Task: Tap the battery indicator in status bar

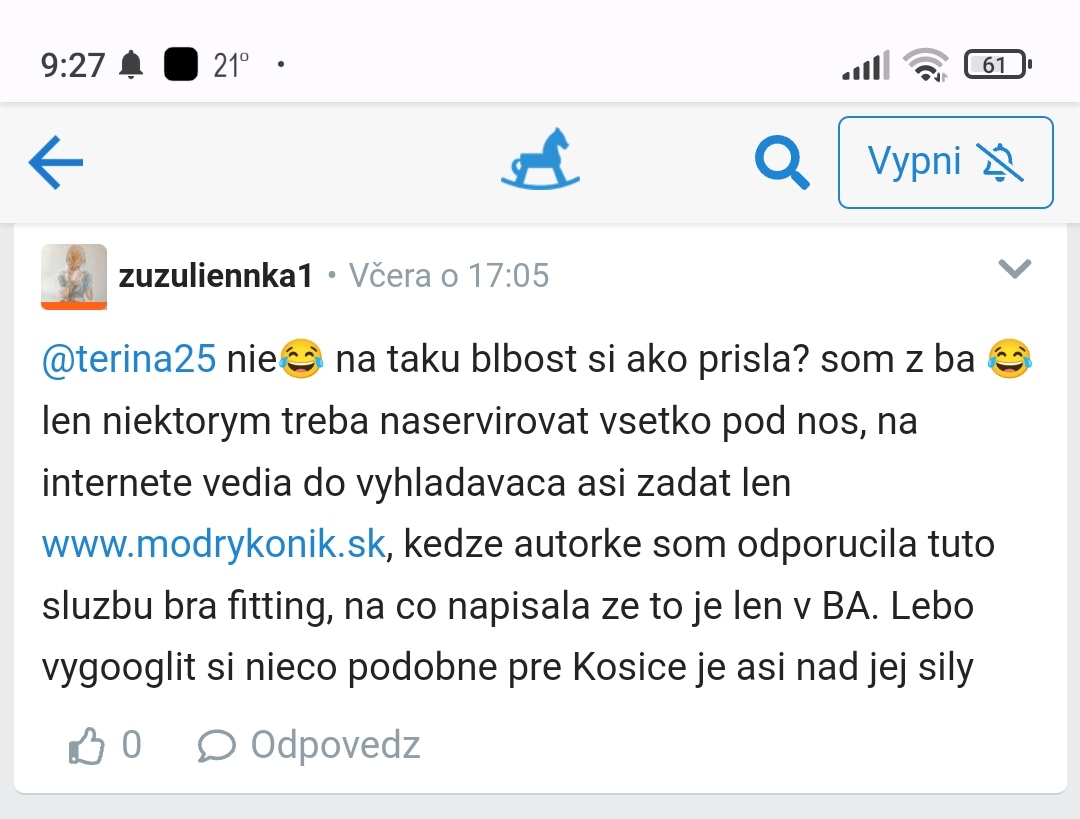Action: [x=997, y=66]
